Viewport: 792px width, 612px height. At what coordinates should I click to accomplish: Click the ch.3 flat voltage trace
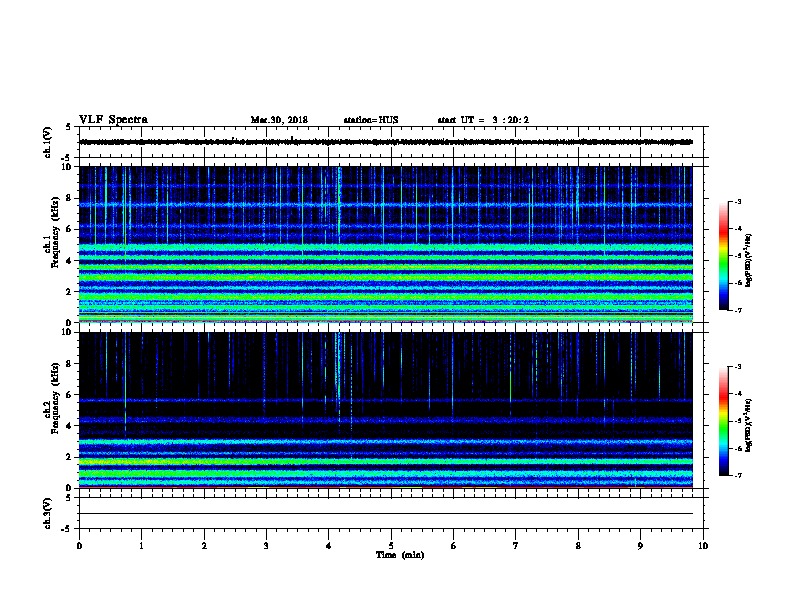(386, 514)
